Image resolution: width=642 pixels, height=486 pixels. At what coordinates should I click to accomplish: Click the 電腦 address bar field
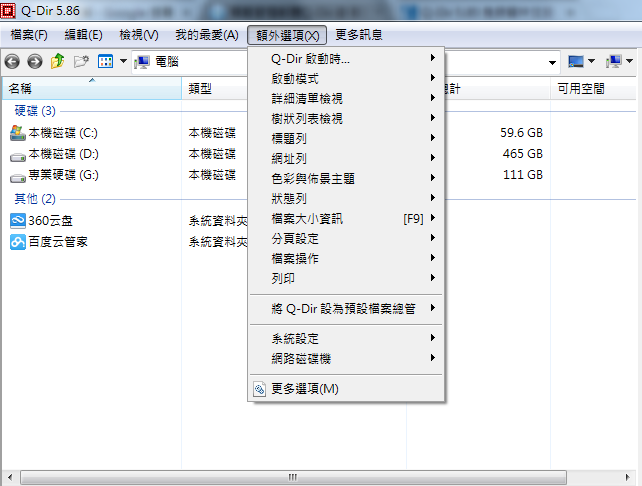coord(346,62)
